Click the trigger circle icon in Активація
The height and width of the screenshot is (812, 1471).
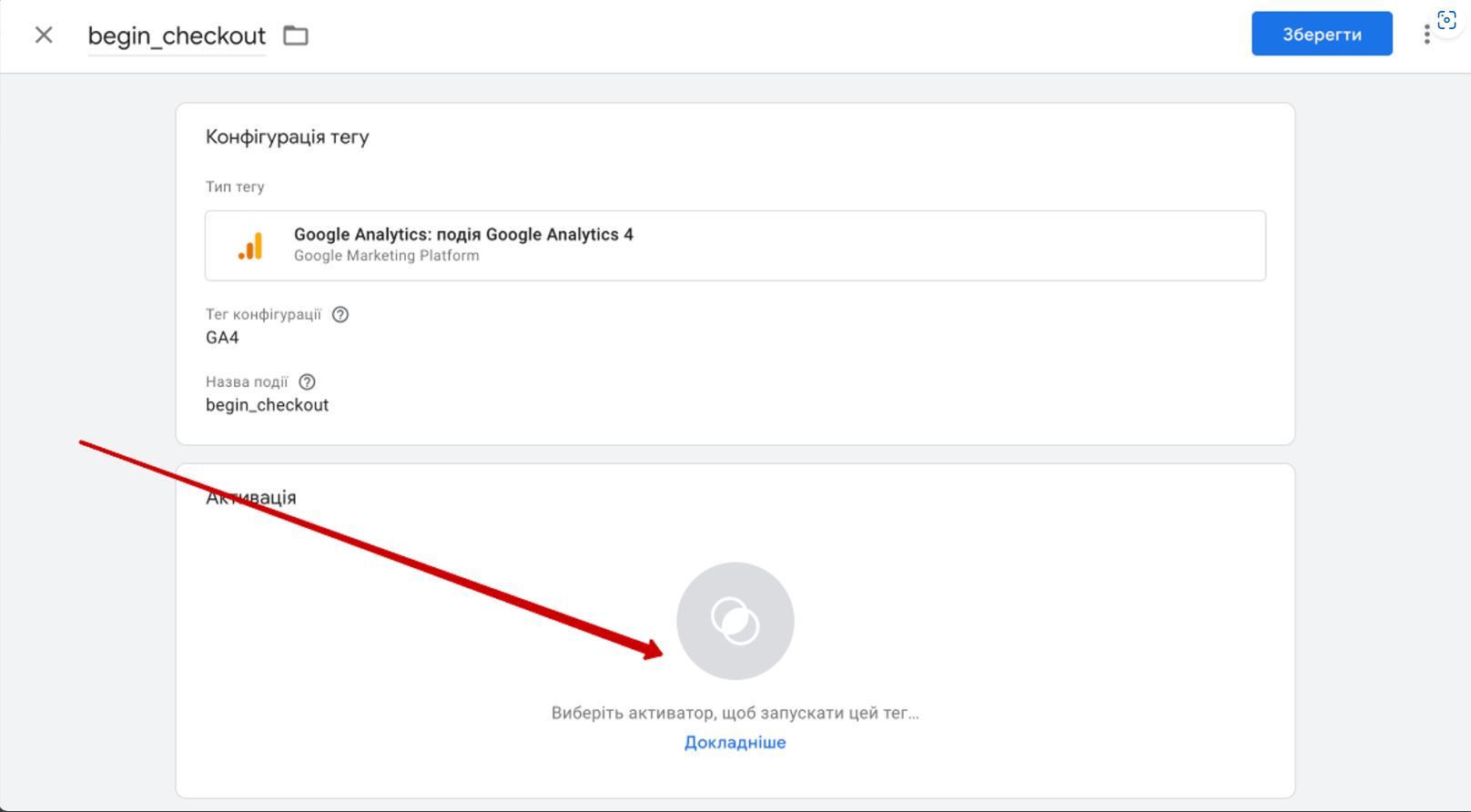pyautogui.click(x=735, y=621)
